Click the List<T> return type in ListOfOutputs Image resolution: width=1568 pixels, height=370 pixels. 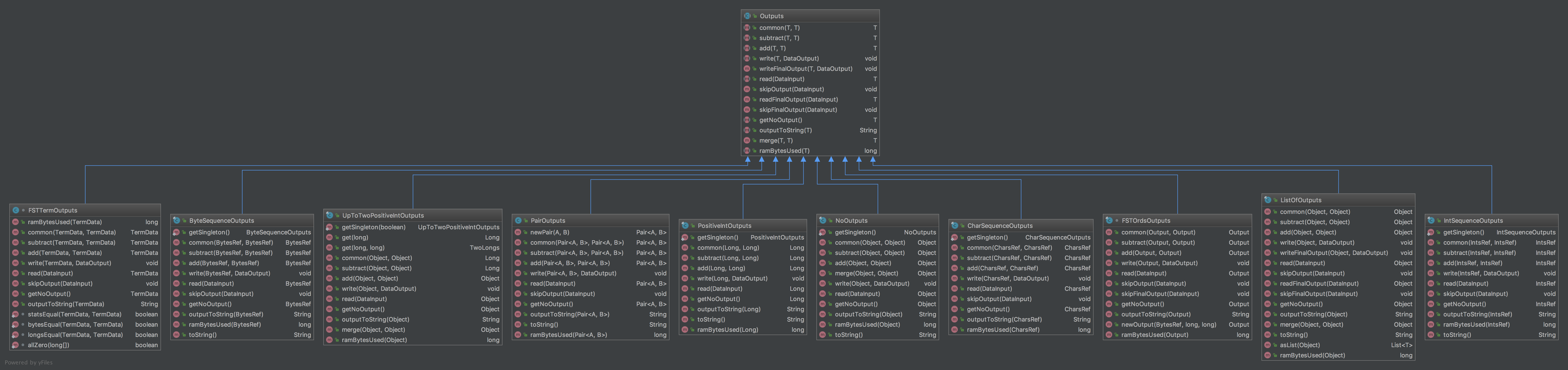tap(1402, 345)
